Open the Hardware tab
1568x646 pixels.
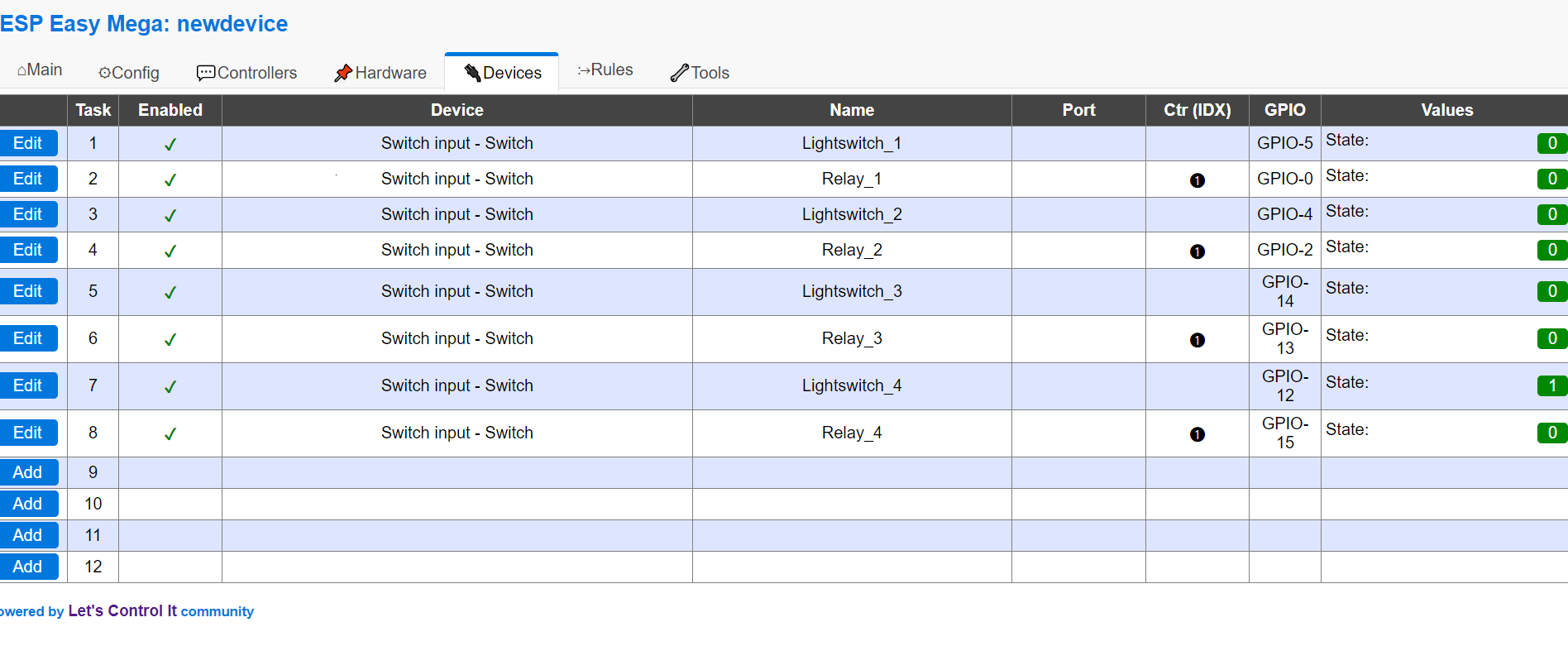coord(380,73)
